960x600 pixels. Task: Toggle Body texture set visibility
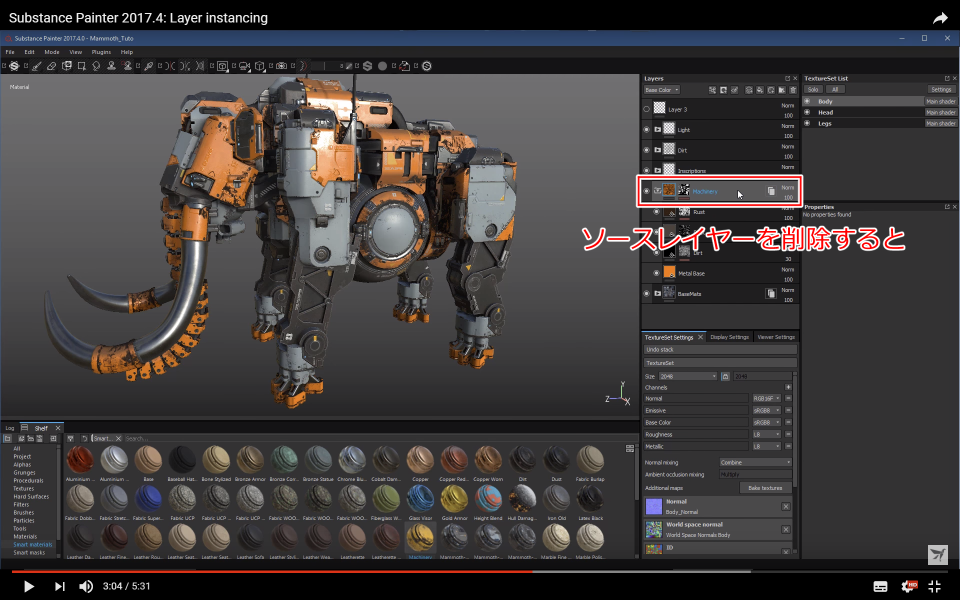pos(807,101)
